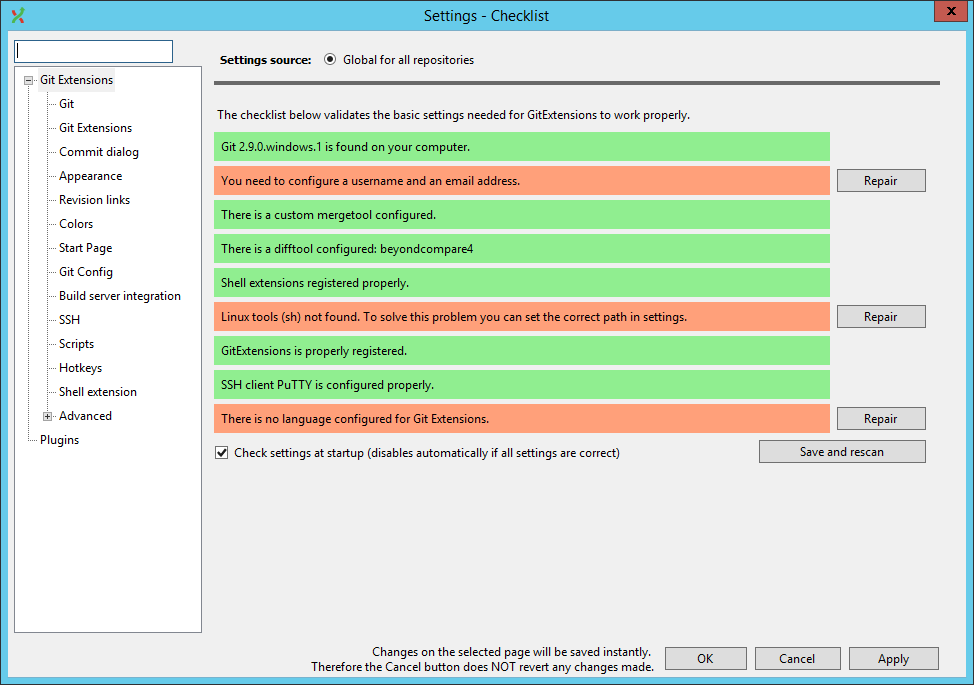Close the Settings window
Image resolution: width=974 pixels, height=685 pixels.
(950, 11)
